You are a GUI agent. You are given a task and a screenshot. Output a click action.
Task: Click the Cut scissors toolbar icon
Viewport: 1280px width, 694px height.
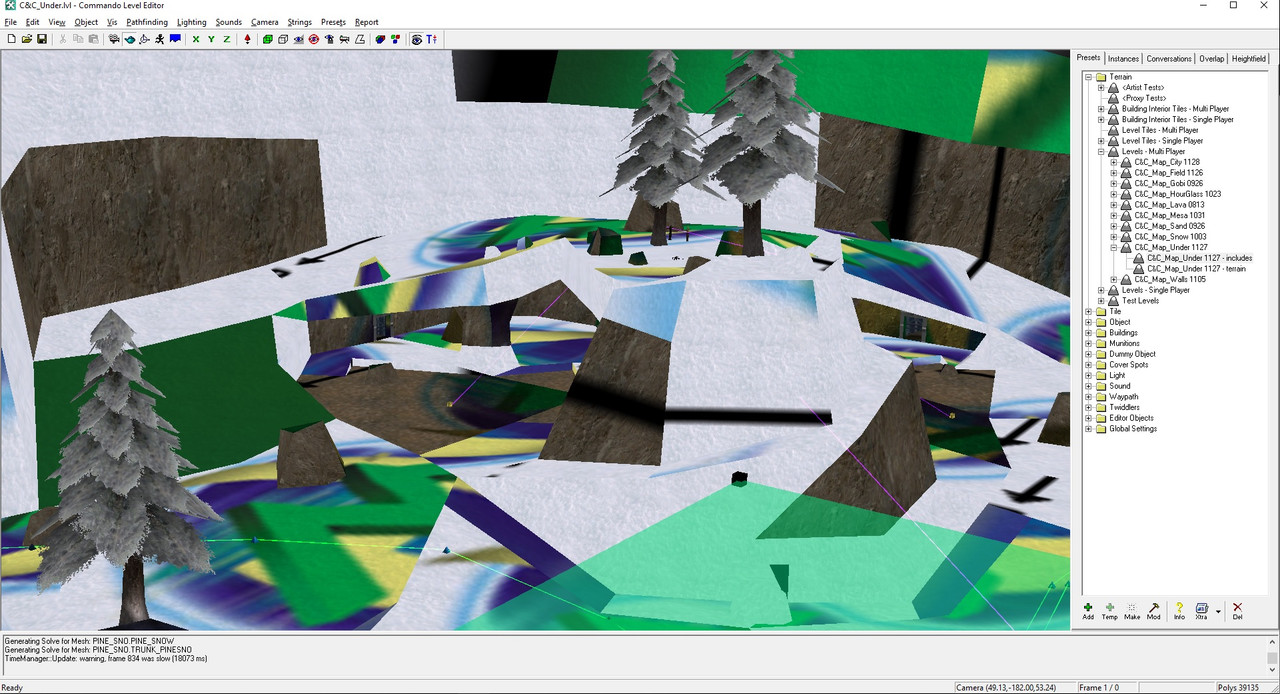point(63,39)
